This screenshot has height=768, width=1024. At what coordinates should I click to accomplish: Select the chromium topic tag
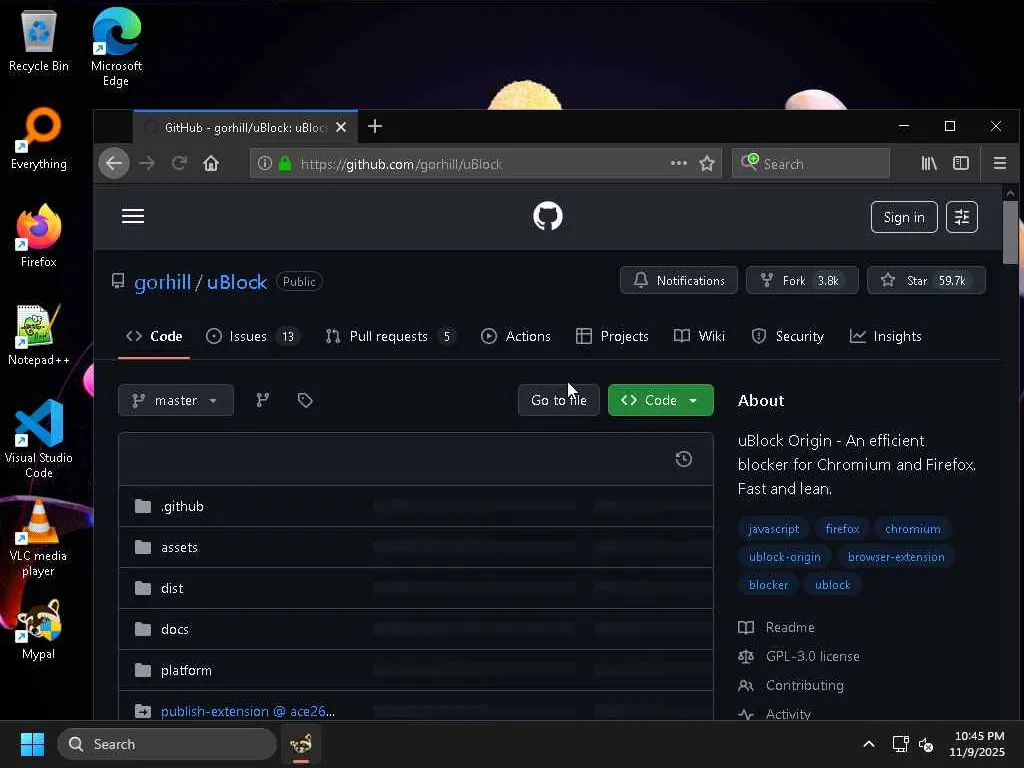pyautogui.click(x=912, y=529)
